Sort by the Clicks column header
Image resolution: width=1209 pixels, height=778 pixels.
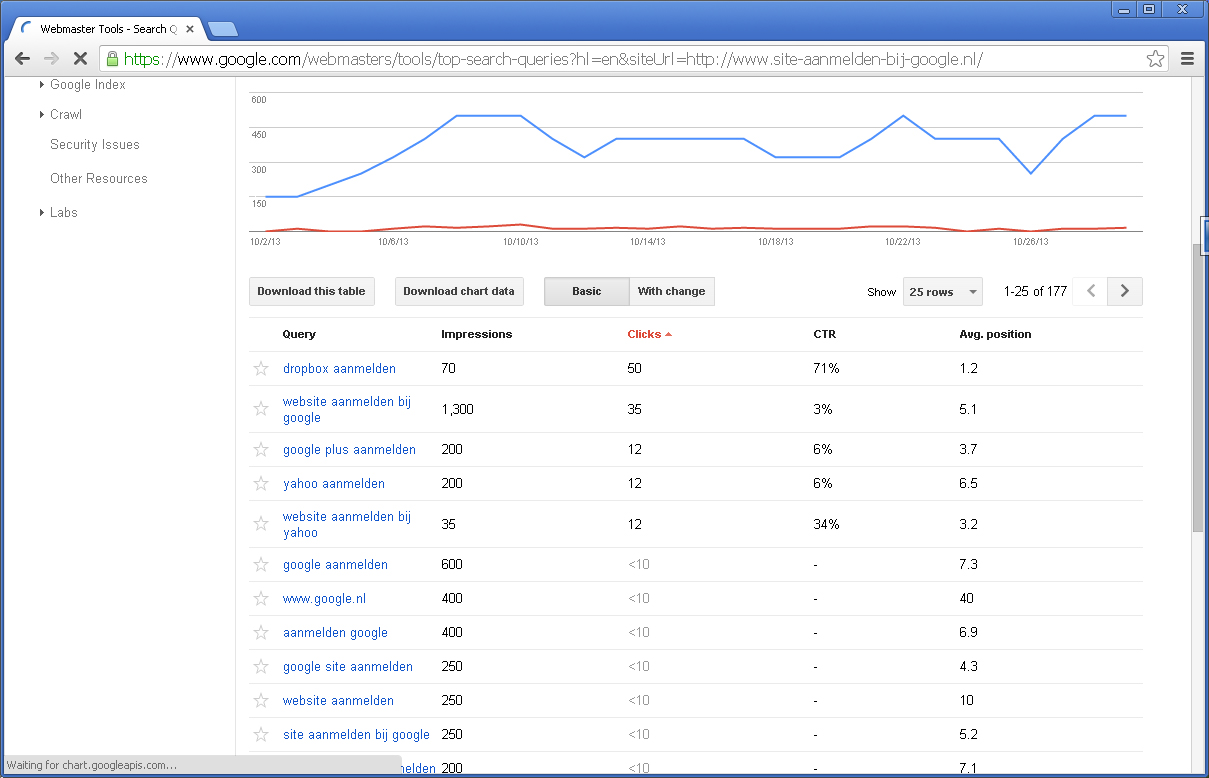point(649,335)
